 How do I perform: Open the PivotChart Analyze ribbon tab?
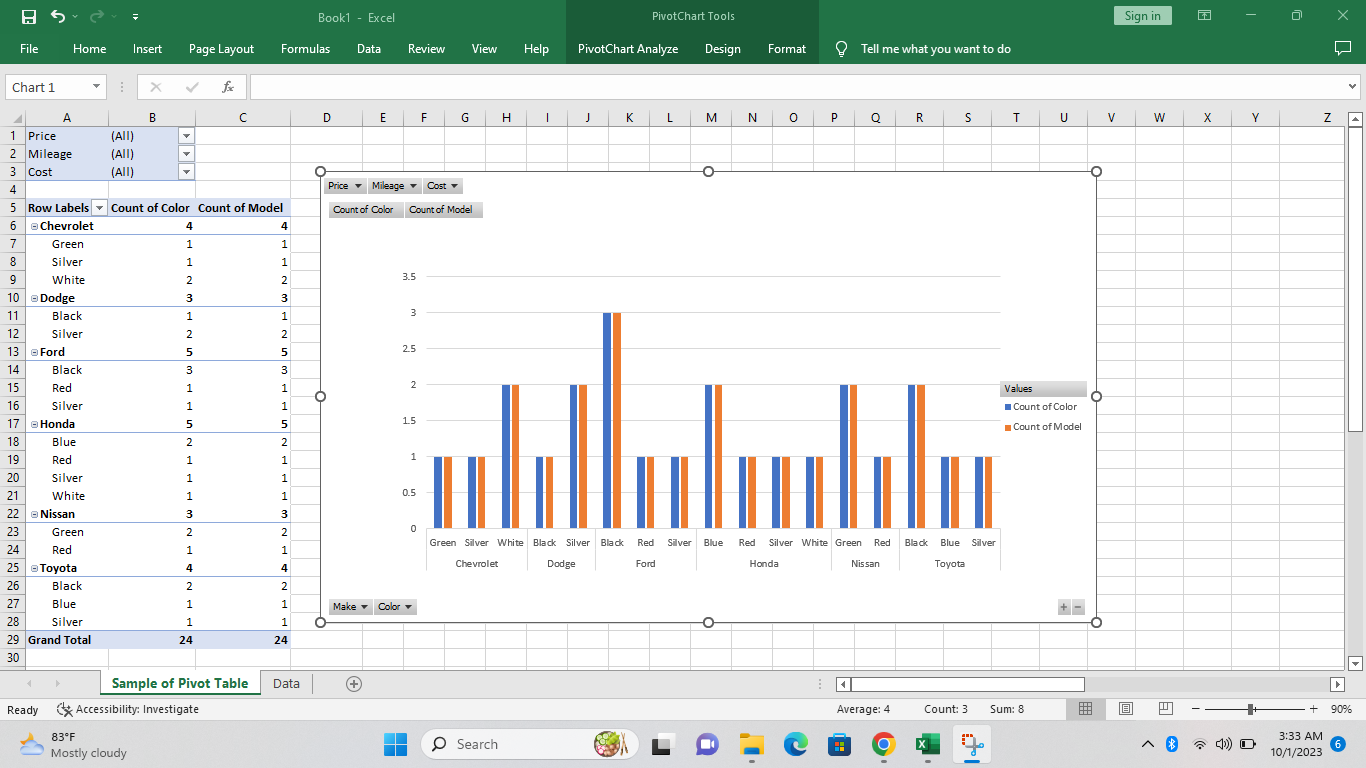627,49
